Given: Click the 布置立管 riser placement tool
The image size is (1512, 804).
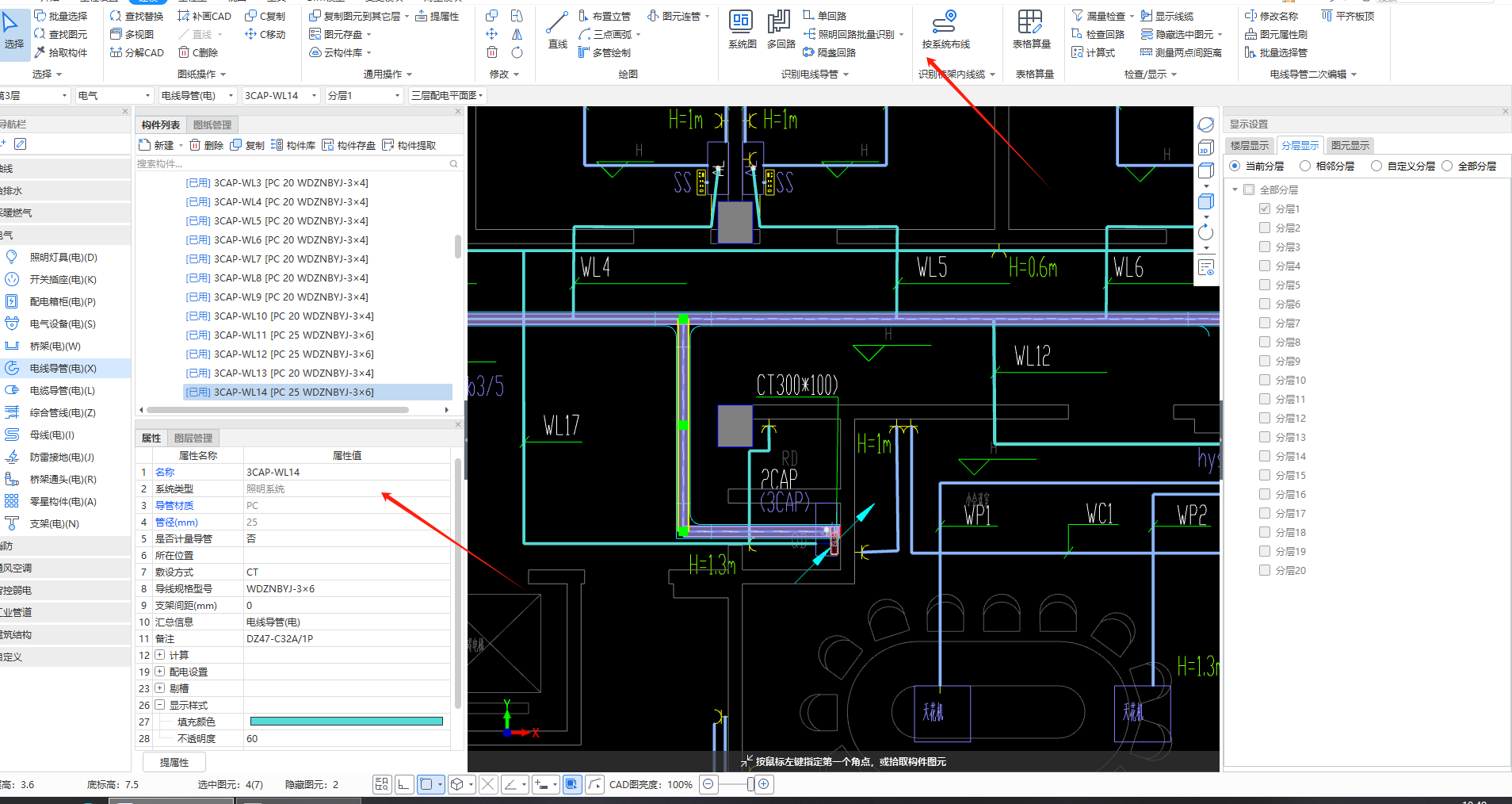Looking at the screenshot, I should click(x=605, y=16).
